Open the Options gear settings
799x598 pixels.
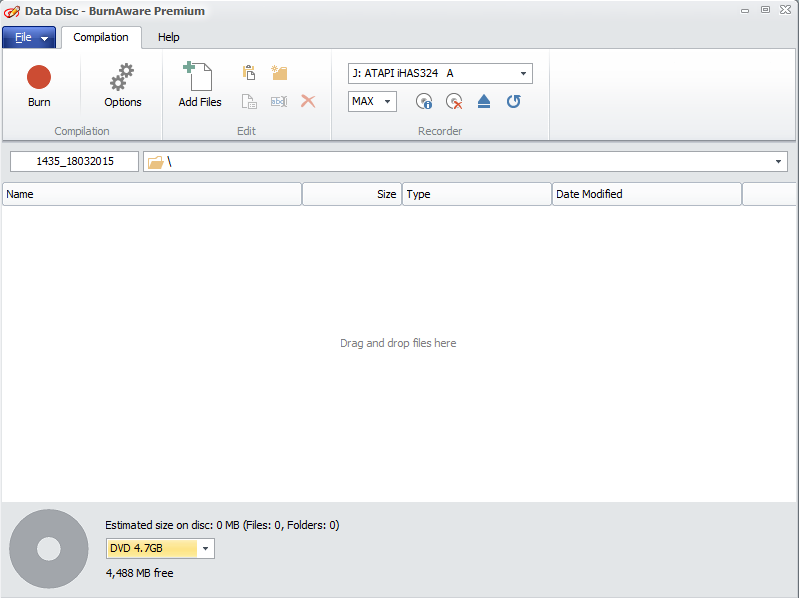(122, 86)
